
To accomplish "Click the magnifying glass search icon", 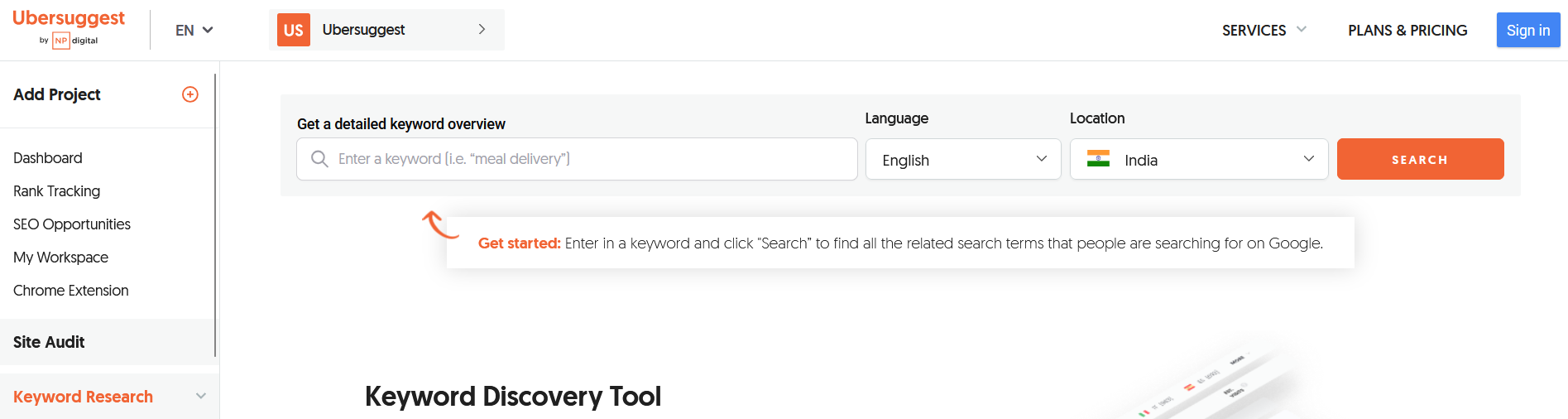I will click(x=319, y=159).
